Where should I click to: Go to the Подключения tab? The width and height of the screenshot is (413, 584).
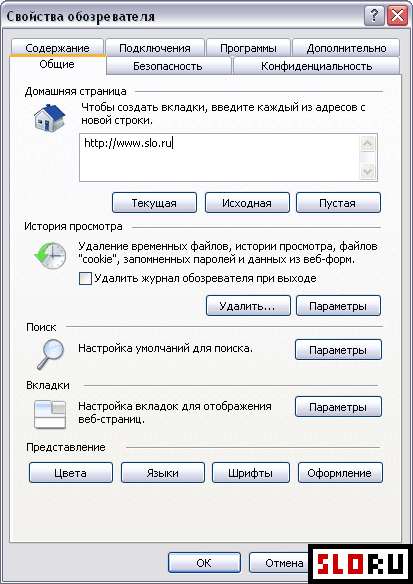[x=155, y=48]
